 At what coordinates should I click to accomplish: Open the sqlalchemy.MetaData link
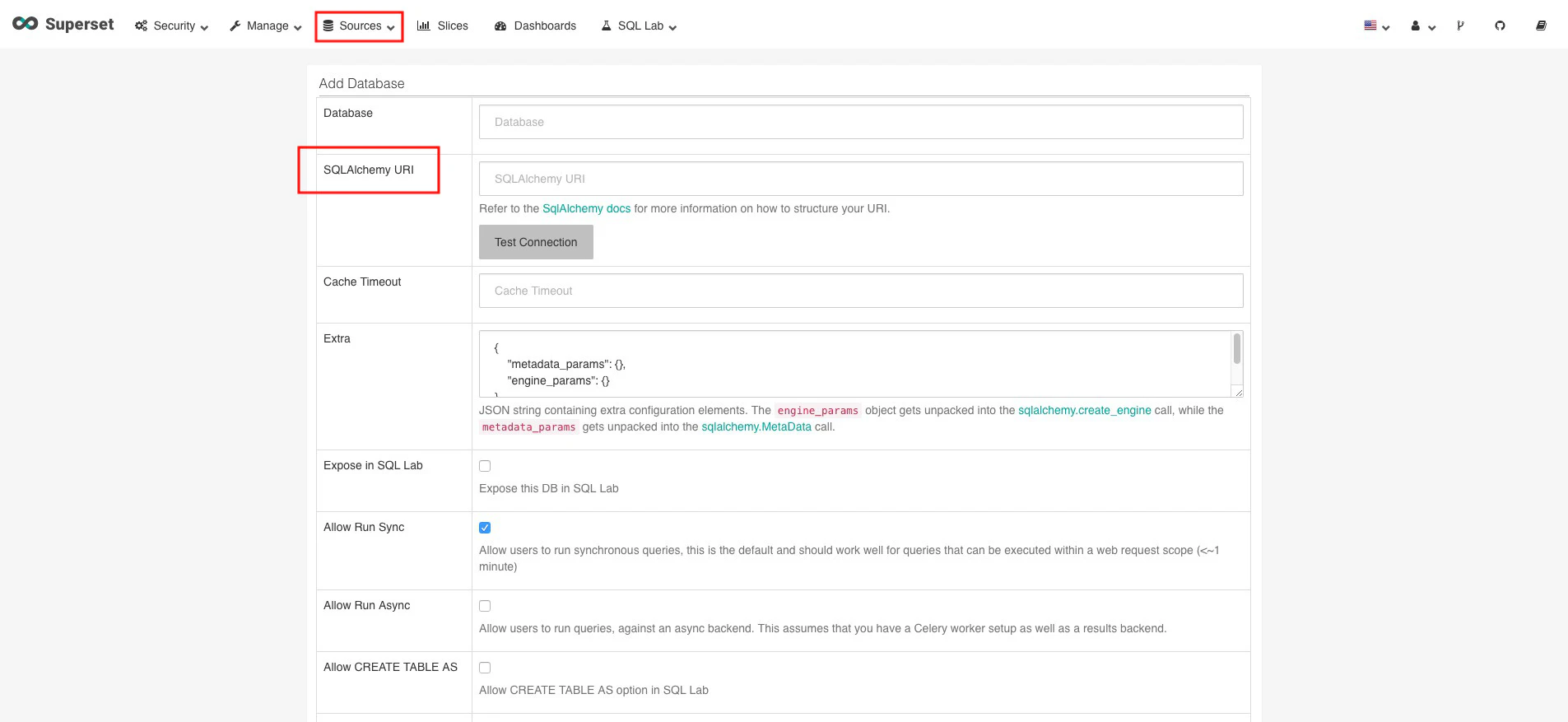pos(756,426)
